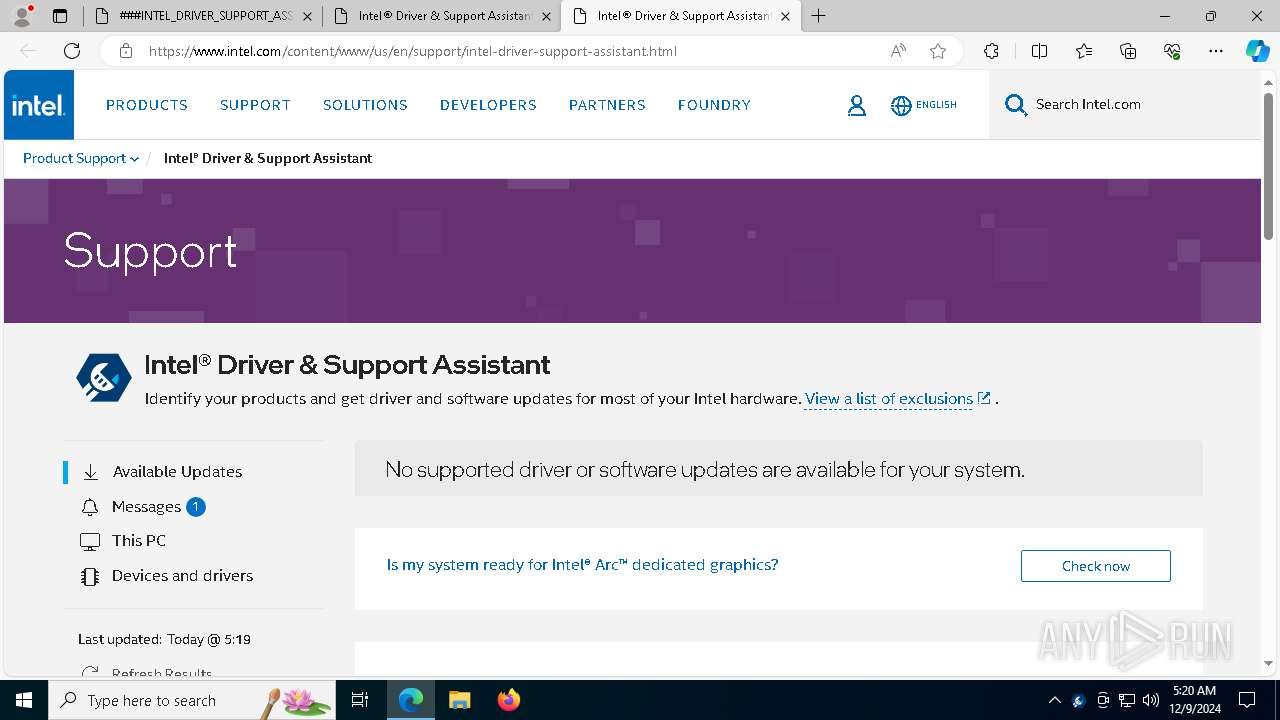Toggle Split screen view icon
Image resolution: width=1280 pixels, height=720 pixels.
click(1039, 51)
